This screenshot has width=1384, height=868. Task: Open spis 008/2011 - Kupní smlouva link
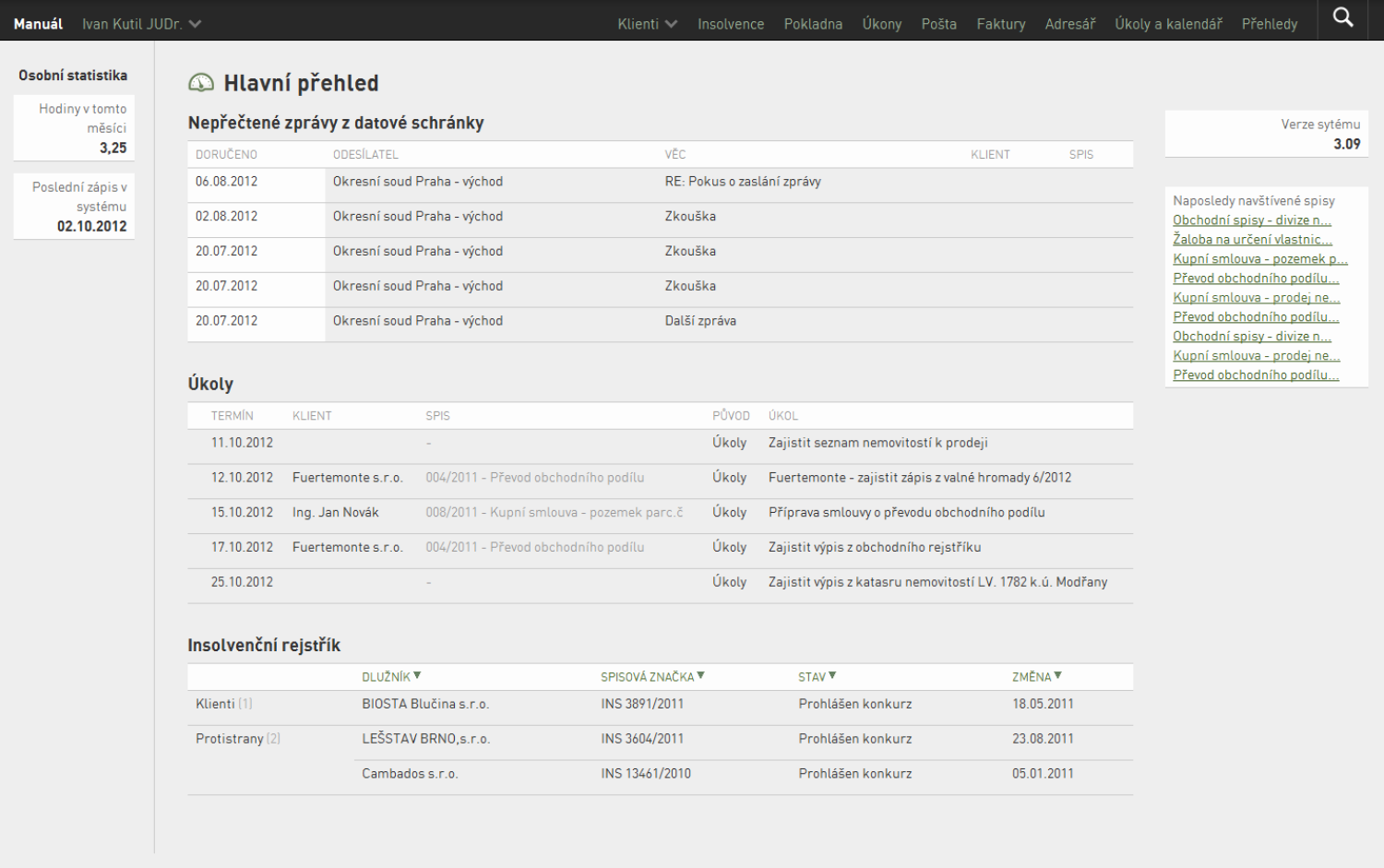point(555,513)
